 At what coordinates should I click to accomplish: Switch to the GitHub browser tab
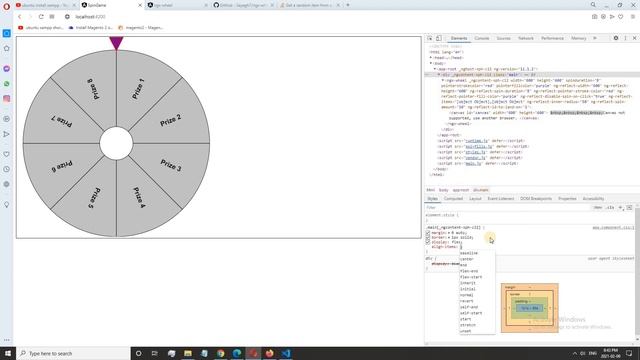pos(243,5)
